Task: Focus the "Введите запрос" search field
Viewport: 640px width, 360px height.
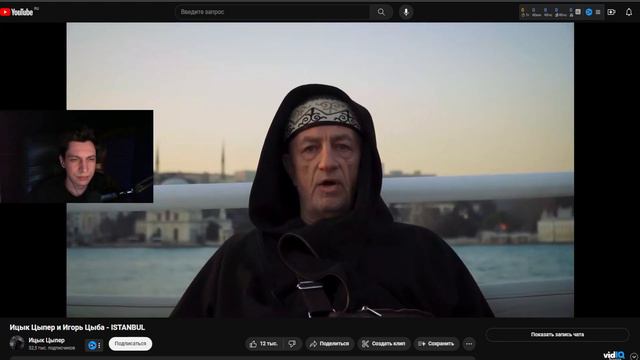Action: (272, 12)
